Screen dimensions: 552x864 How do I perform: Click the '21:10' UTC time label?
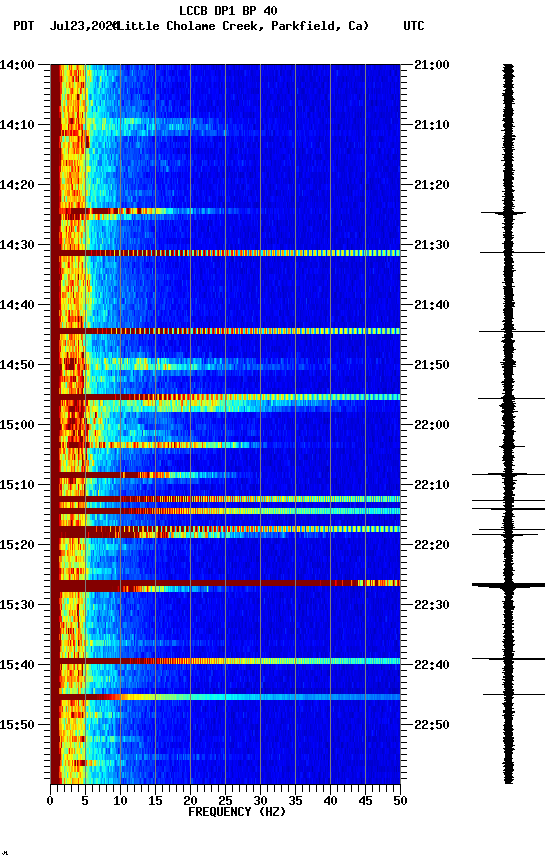click(432, 125)
